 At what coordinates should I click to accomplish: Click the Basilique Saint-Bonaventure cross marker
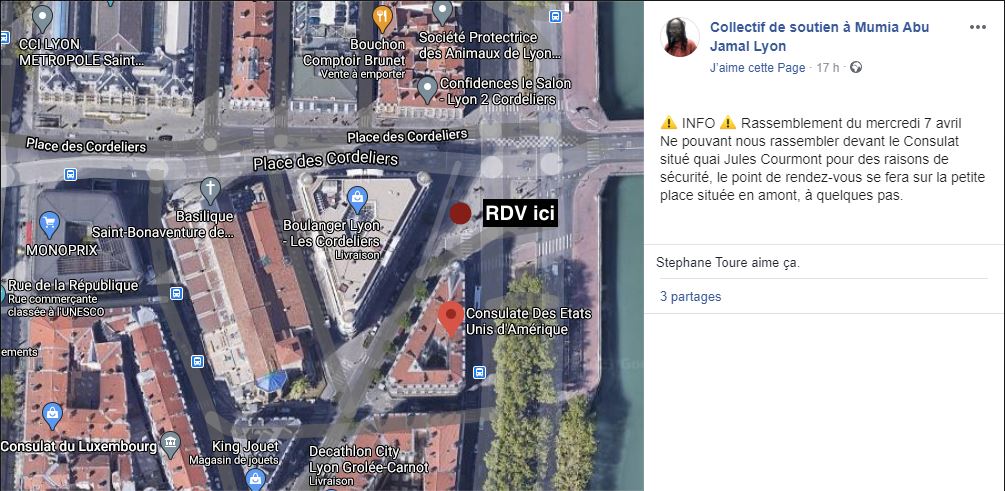coord(210,190)
